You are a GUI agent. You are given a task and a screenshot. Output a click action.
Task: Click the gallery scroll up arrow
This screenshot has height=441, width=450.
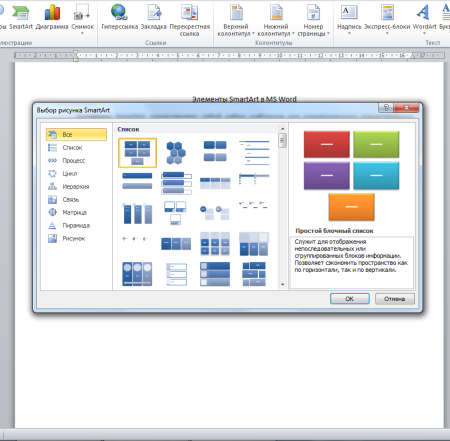(283, 129)
